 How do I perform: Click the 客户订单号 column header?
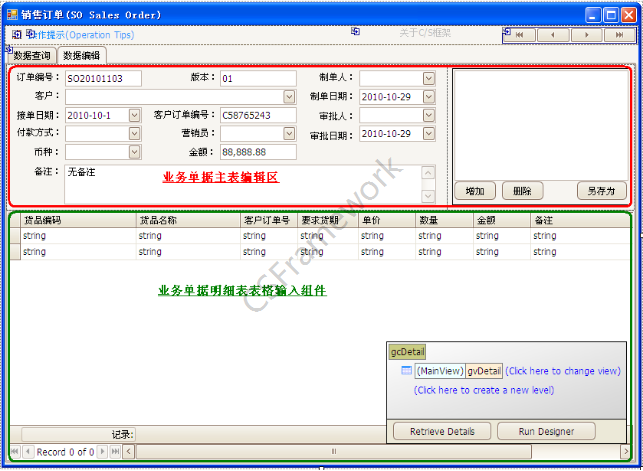click(x=269, y=221)
